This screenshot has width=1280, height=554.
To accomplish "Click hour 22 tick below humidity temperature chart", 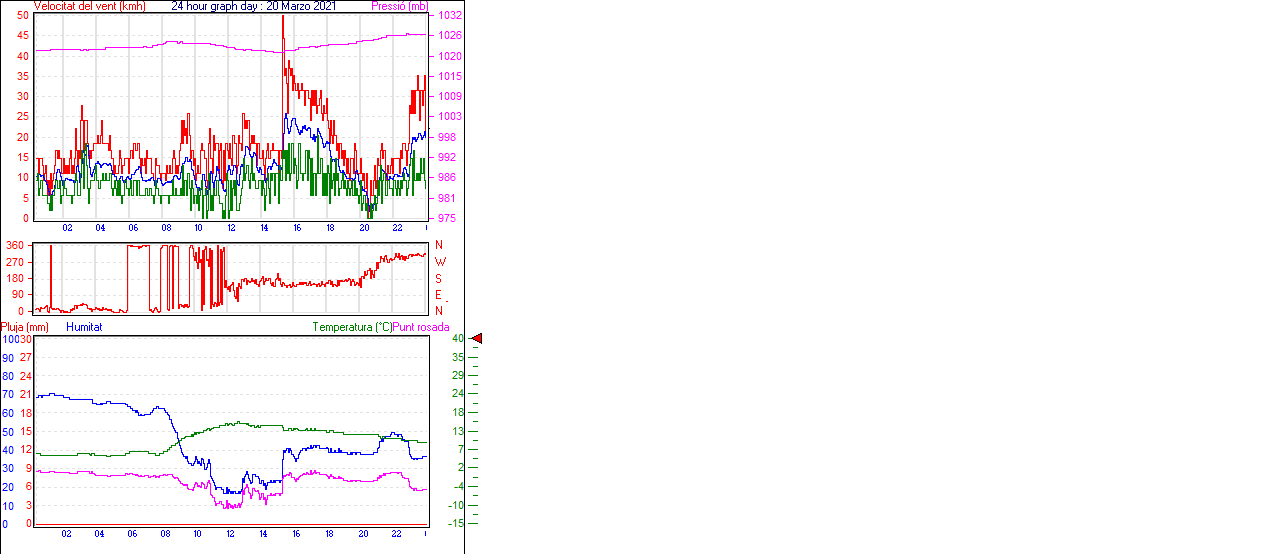I will coord(396,534).
